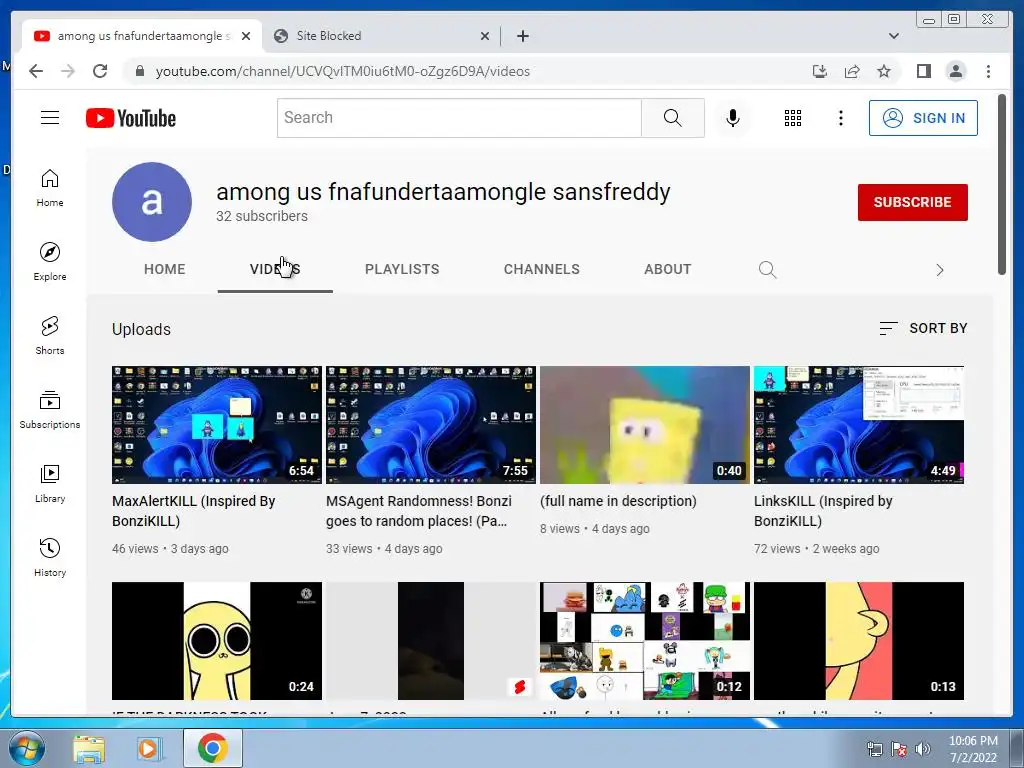
Task: Go to the YouTube logo homepage
Action: point(131,118)
